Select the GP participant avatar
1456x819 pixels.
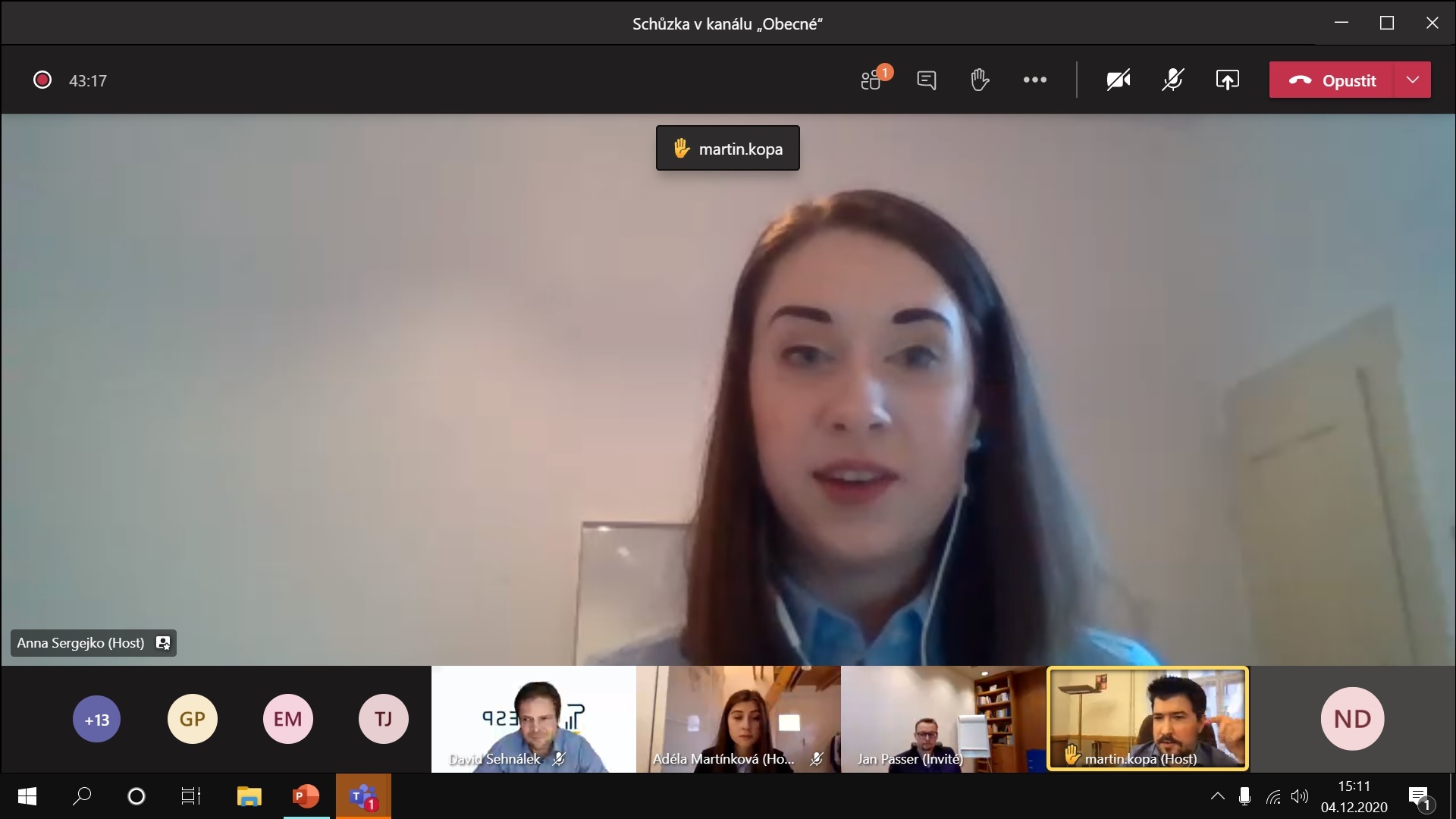(x=192, y=719)
